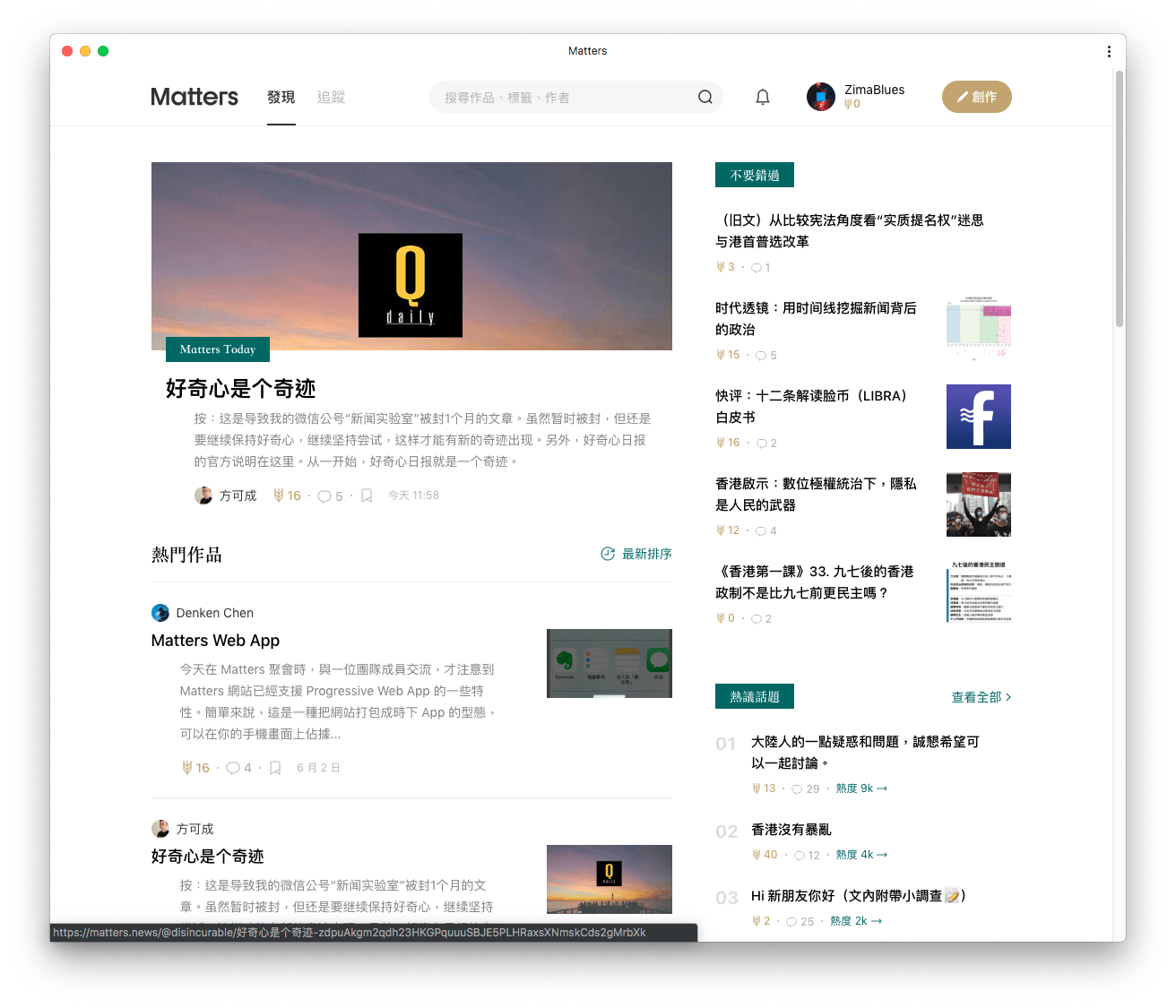This screenshot has height=1008, width=1176.
Task: Open the notifications bell
Action: [x=763, y=97]
